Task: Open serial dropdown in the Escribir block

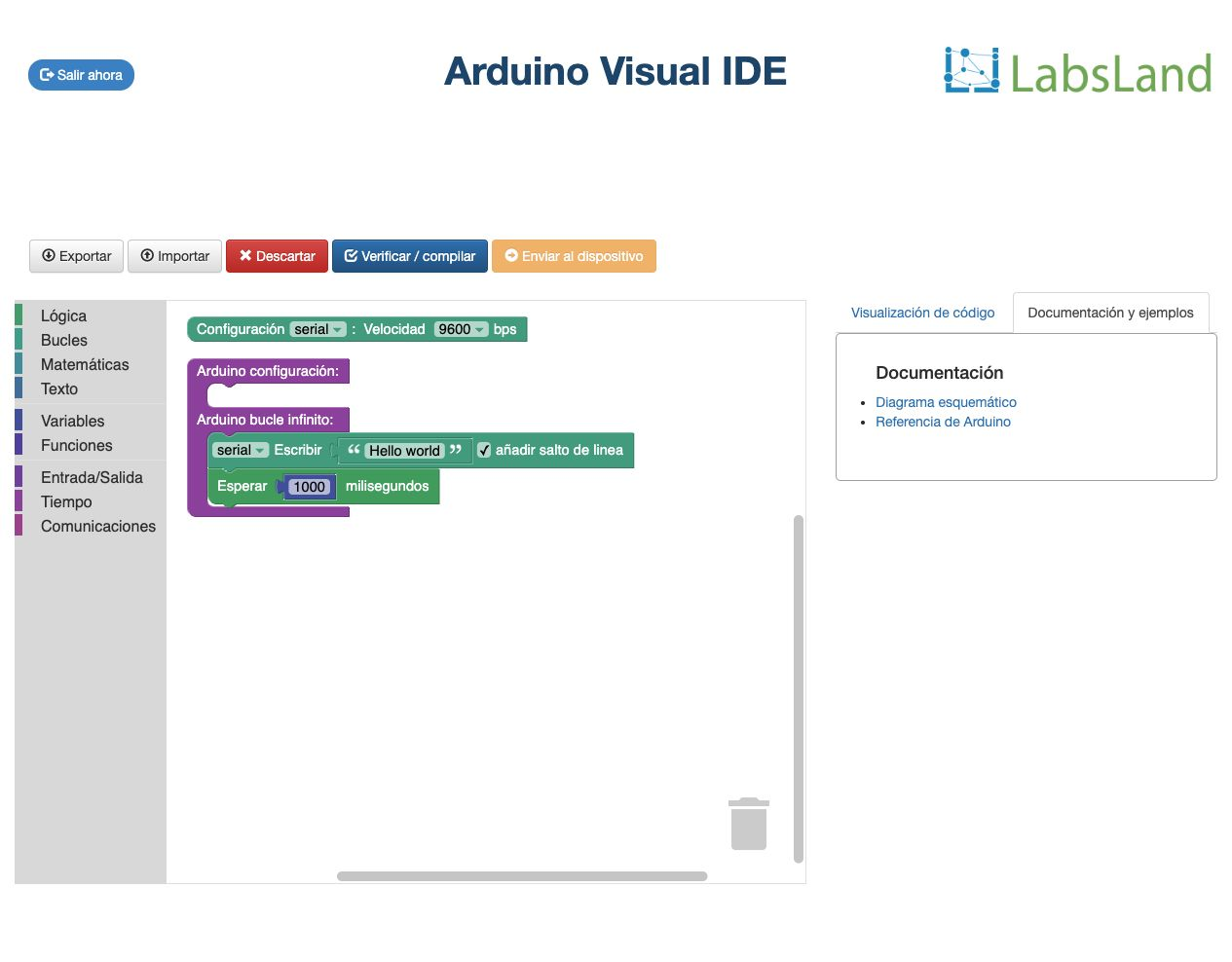Action: [241, 450]
